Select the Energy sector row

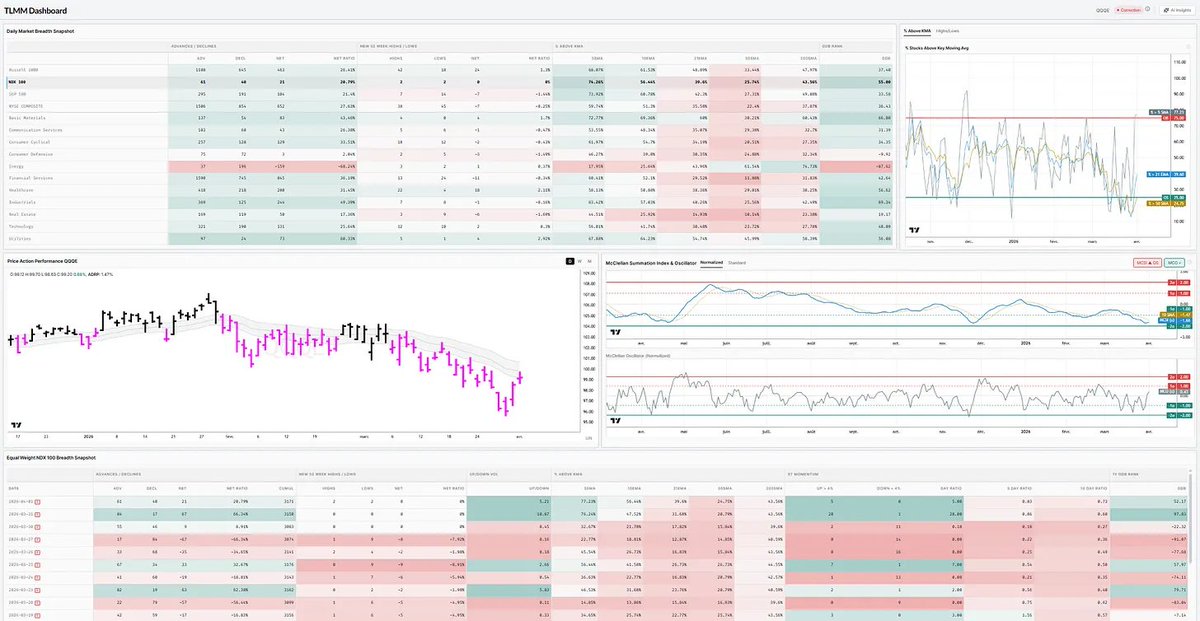pyautogui.click(x=450, y=166)
